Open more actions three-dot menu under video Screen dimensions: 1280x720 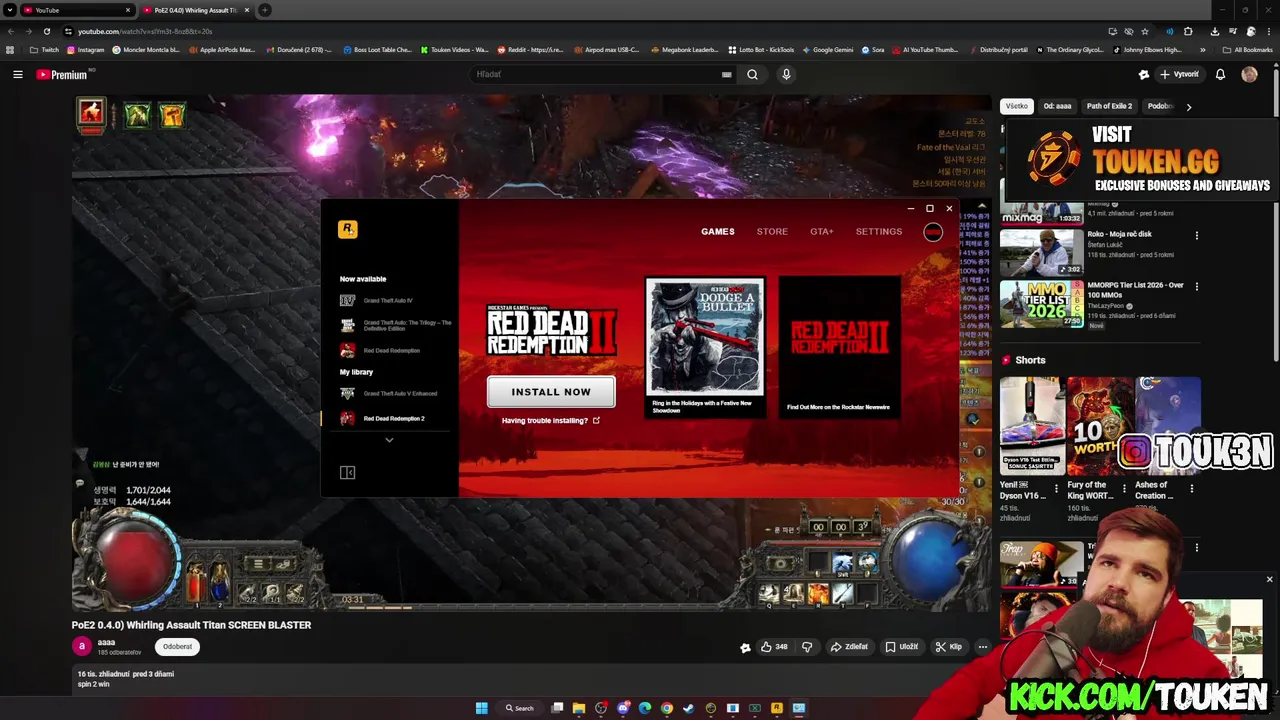point(982,647)
